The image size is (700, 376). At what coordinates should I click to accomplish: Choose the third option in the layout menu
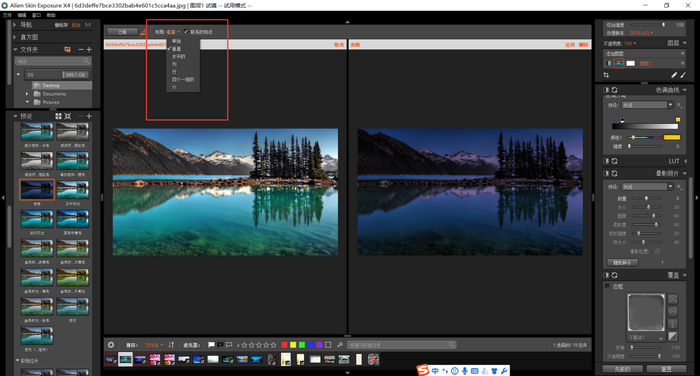[178, 57]
